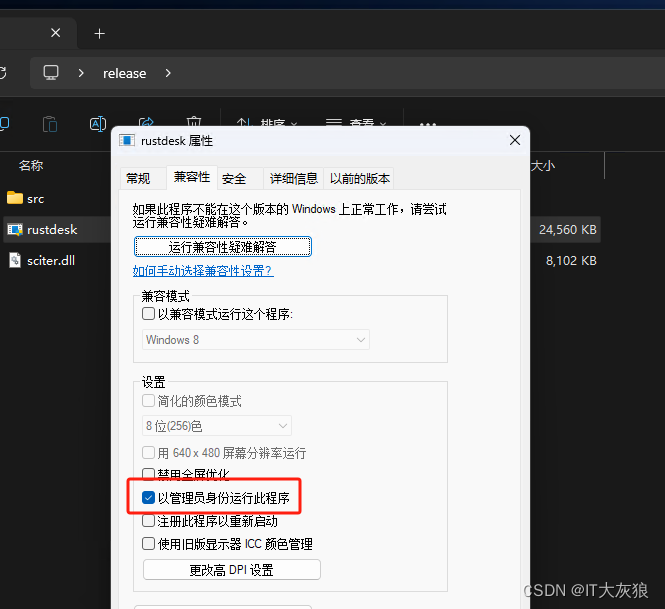The image size is (665, 609).
Task: Expand the chevron after release in address bar
Action: click(168, 73)
